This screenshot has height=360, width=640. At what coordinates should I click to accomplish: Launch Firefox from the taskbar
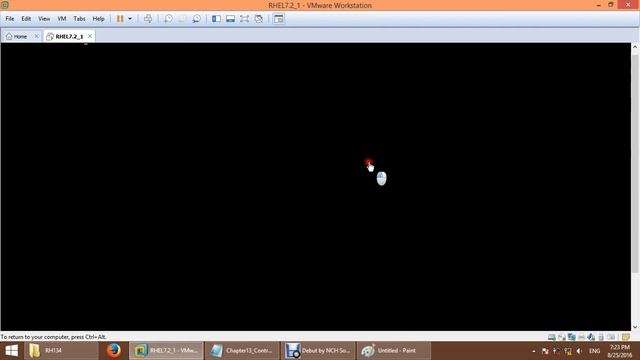pyautogui.click(x=113, y=351)
